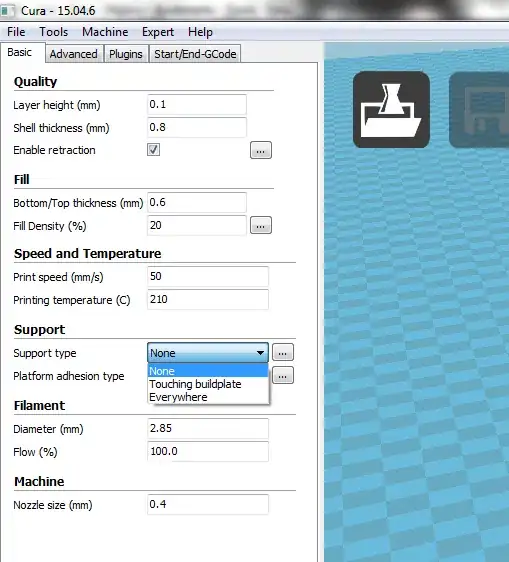Image resolution: width=509 pixels, height=562 pixels.
Task: Open retraction settings ellipsis button
Action: click(261, 150)
